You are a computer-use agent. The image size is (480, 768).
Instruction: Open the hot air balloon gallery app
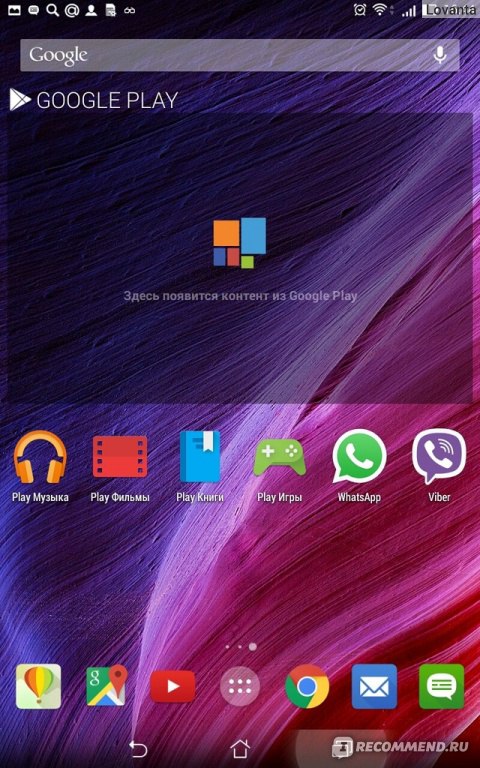tap(38, 686)
